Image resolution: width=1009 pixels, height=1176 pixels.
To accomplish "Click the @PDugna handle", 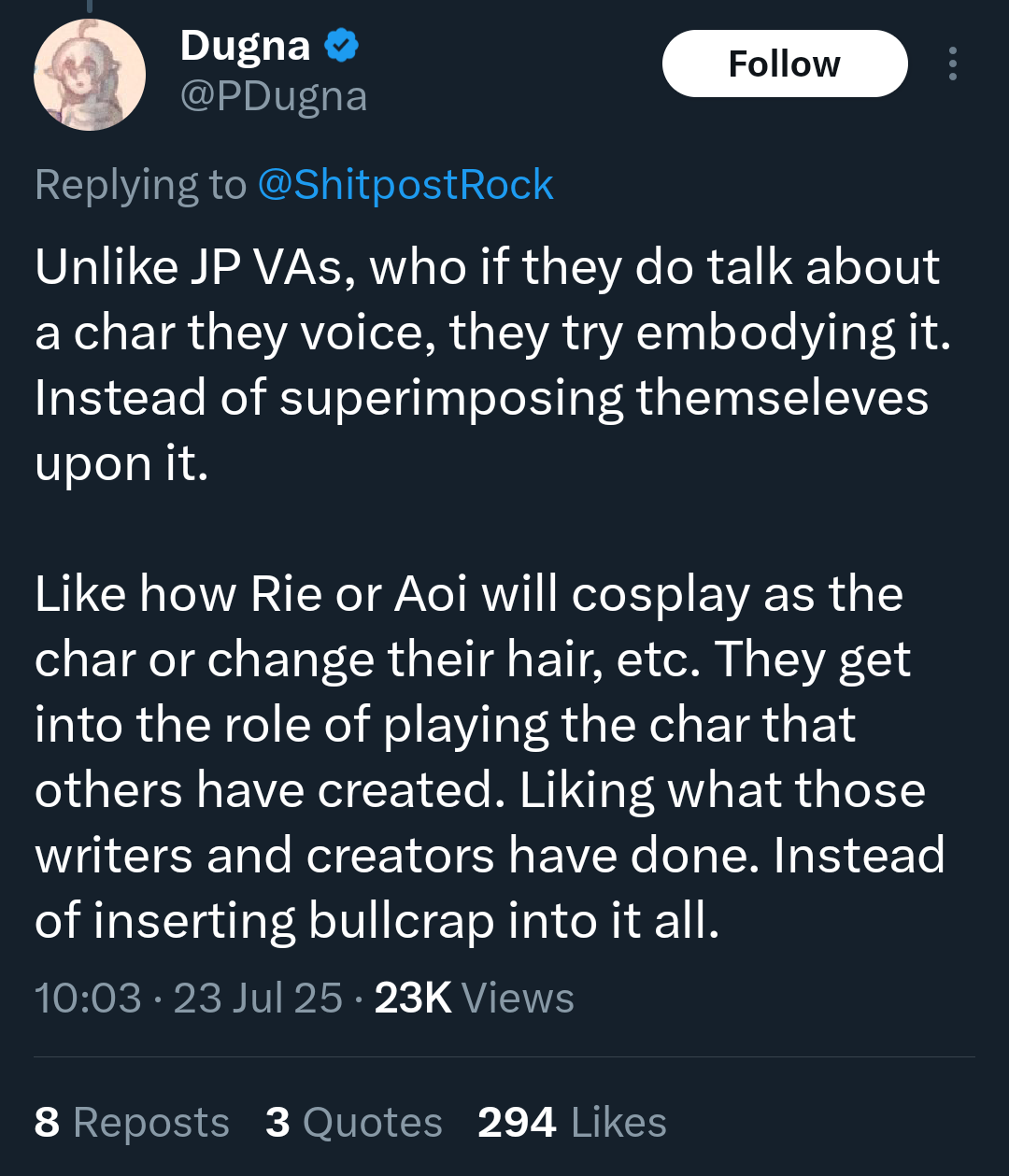I will point(273,96).
